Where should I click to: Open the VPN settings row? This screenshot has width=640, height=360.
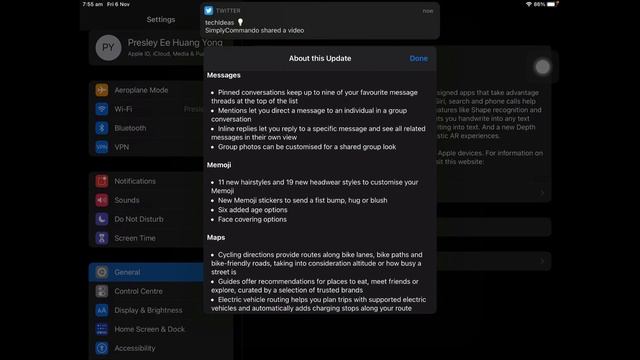tap(147, 147)
